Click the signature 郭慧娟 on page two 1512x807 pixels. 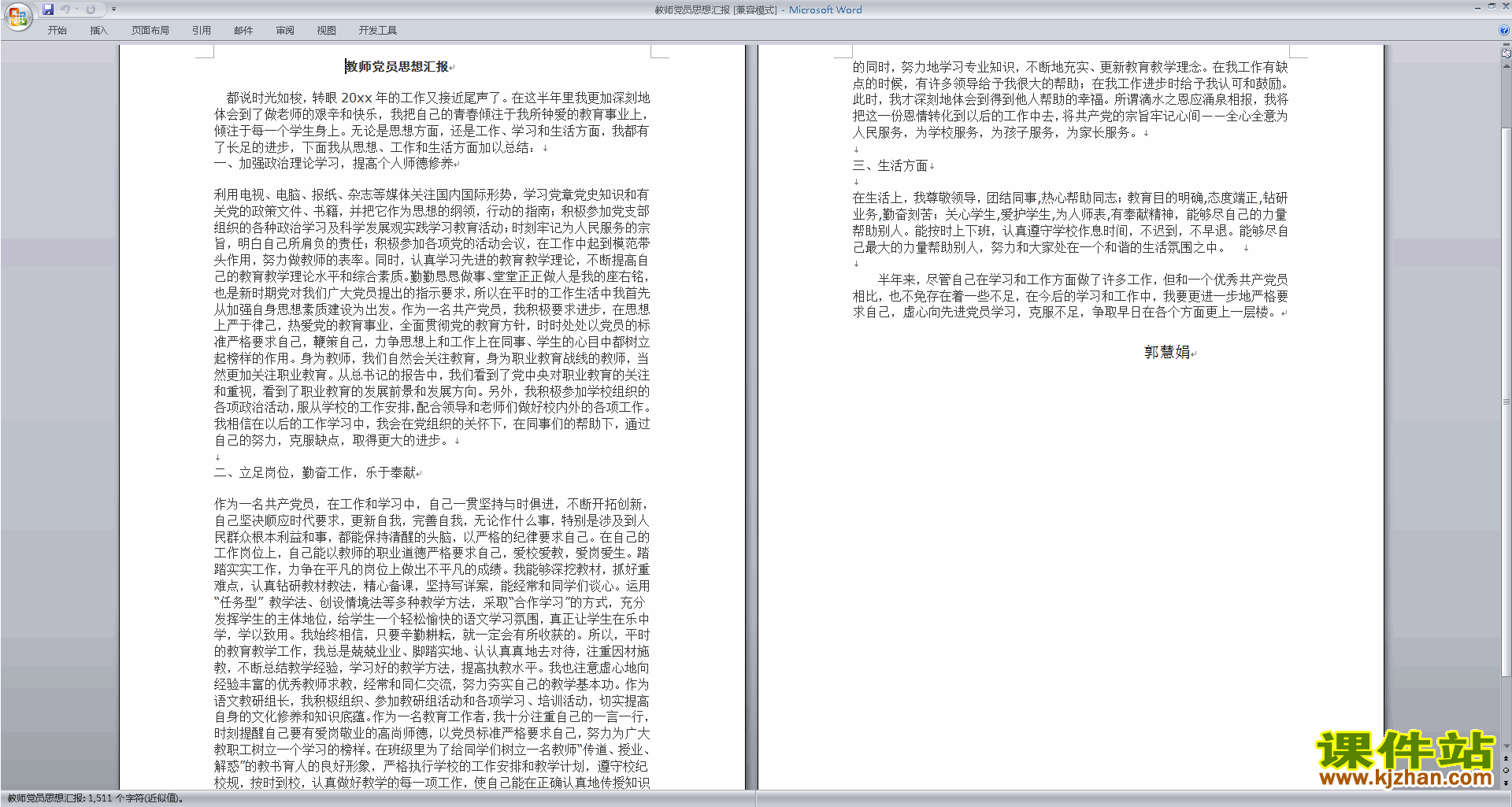tap(1168, 353)
